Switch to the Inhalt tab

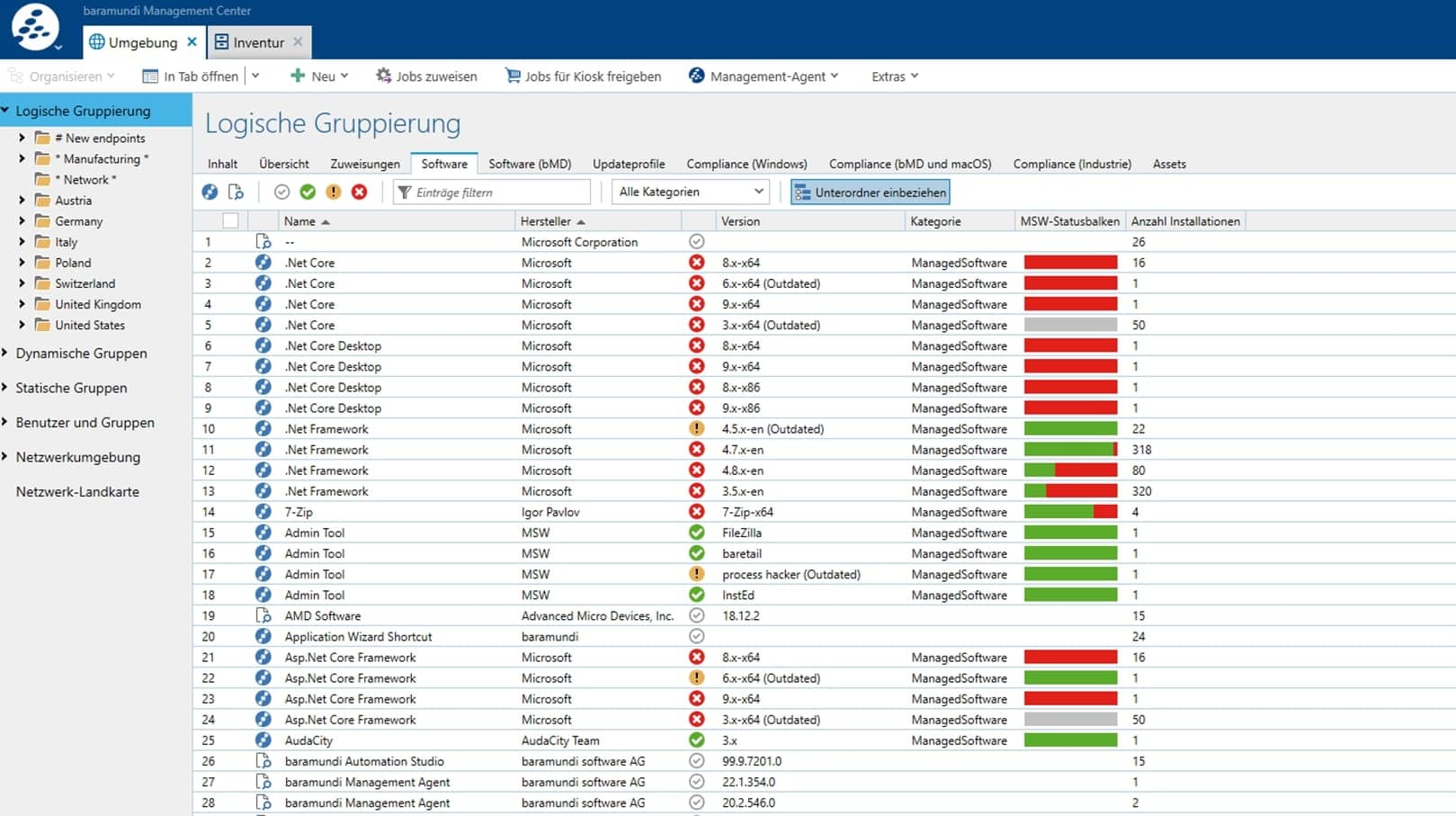point(222,164)
